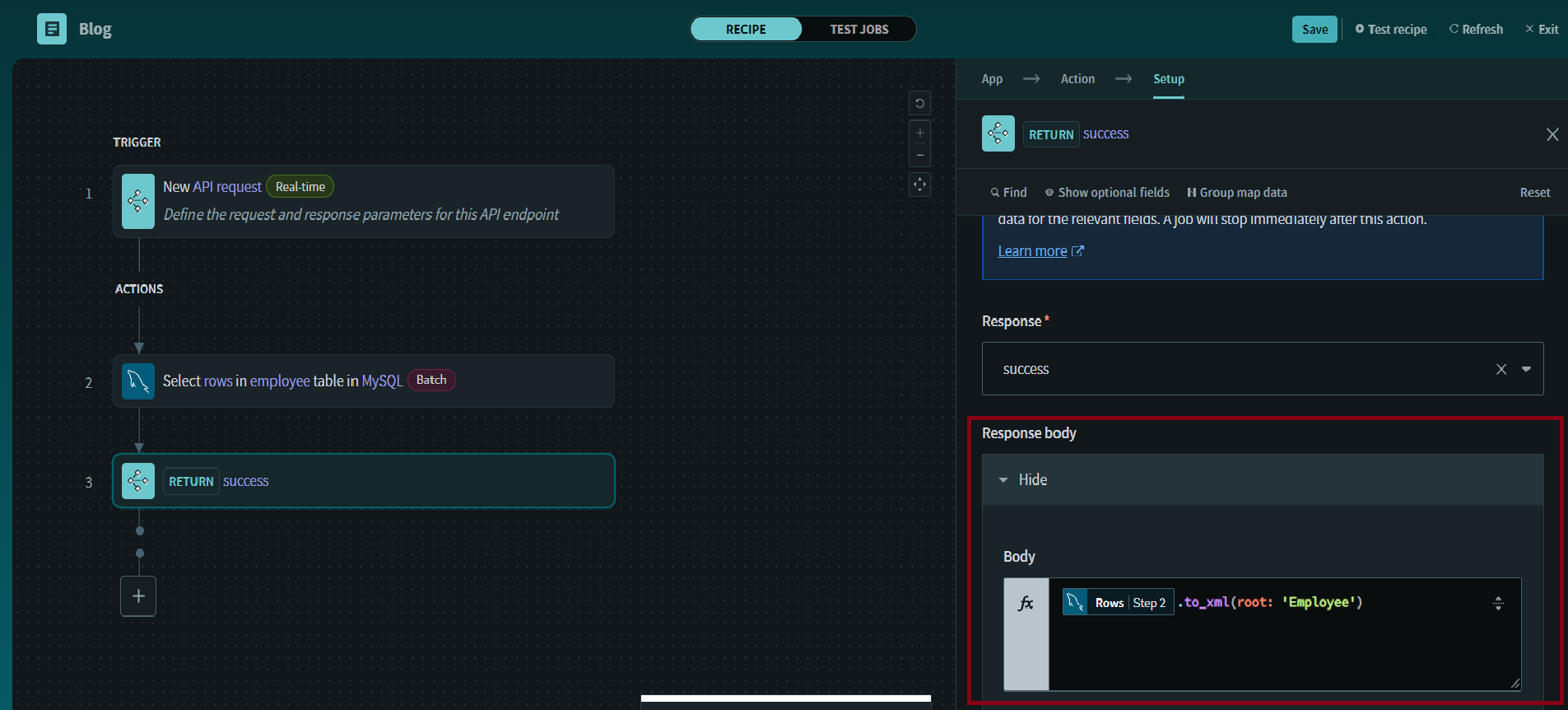Open the Response dropdown arrow
This screenshot has width=1568, height=710.
tap(1526, 369)
